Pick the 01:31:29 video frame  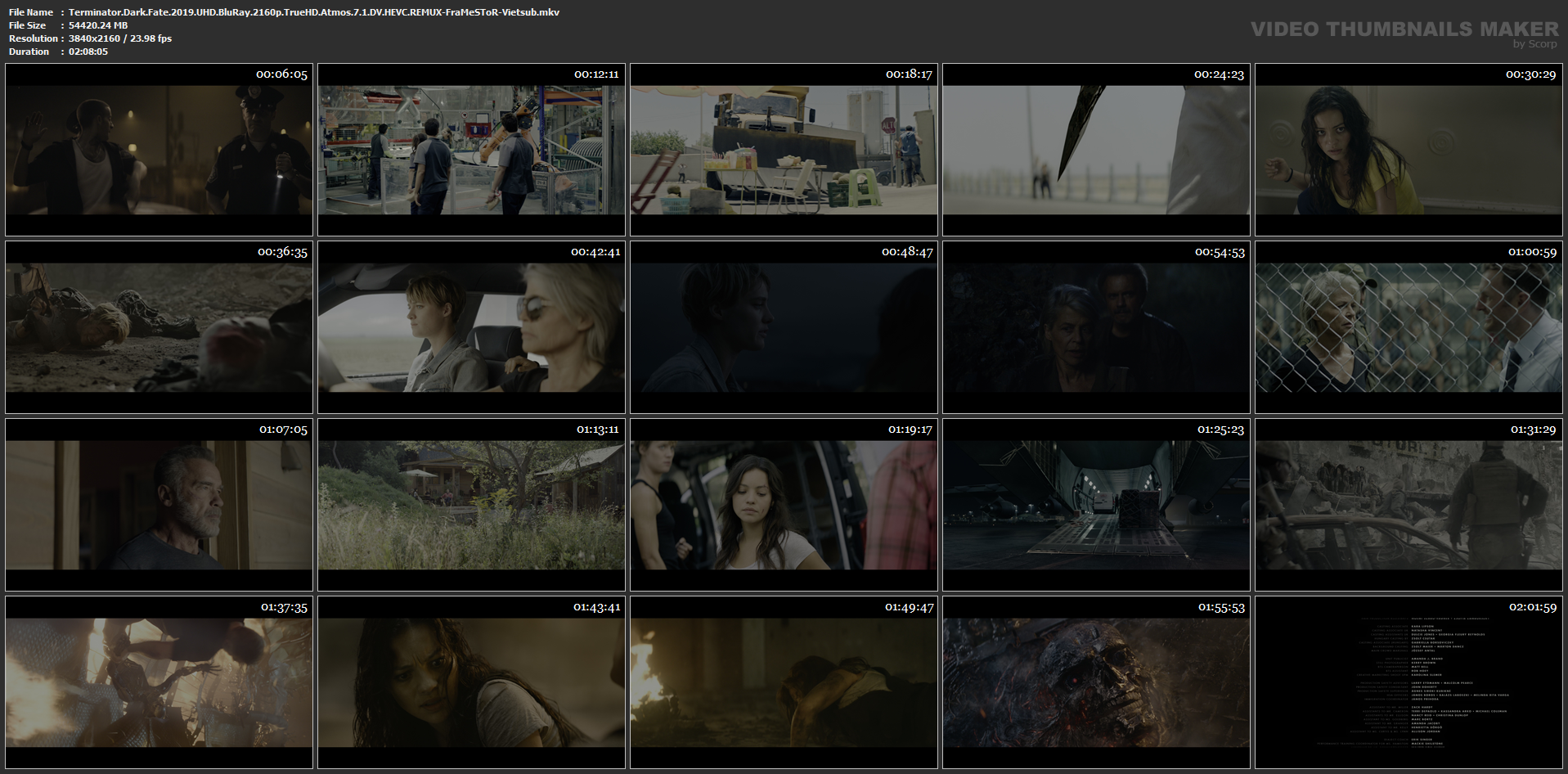[1409, 505]
